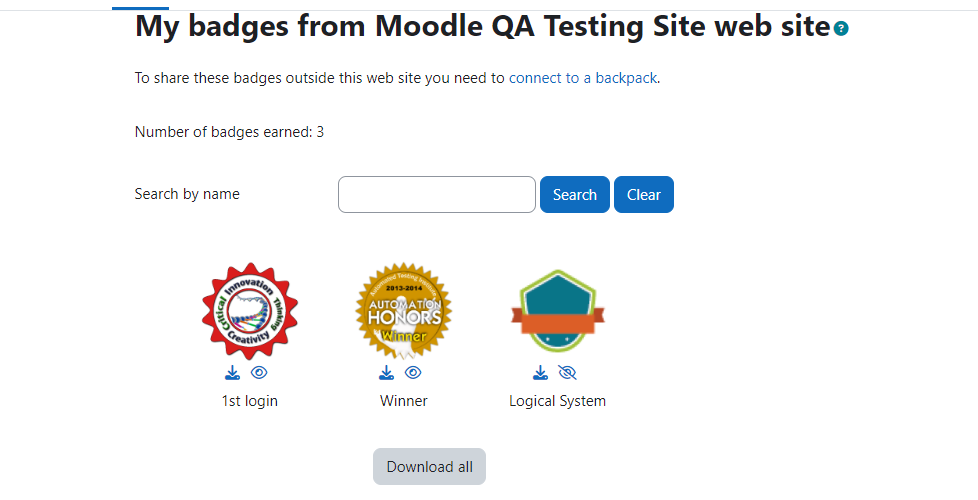
Task: Click the Clear button
Action: [644, 195]
